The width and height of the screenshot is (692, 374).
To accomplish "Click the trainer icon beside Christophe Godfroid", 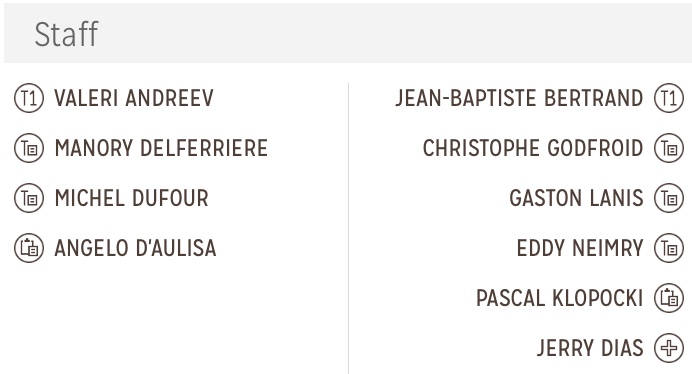I will pyautogui.click(x=669, y=148).
